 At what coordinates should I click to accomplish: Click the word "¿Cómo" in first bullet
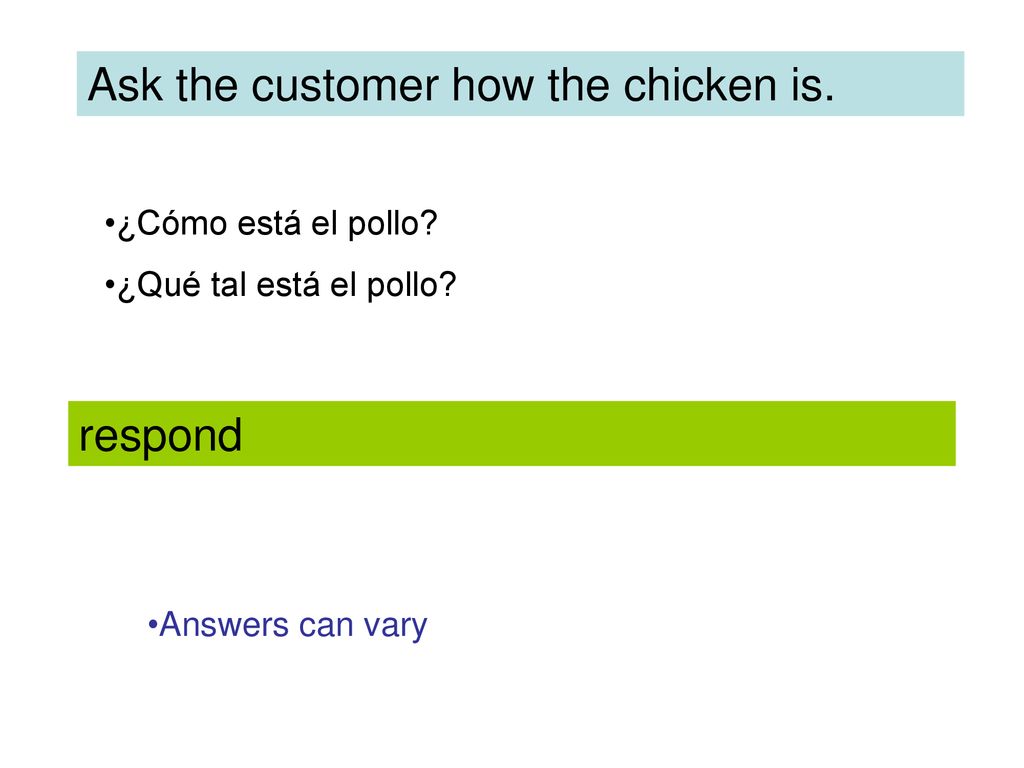click(172, 224)
